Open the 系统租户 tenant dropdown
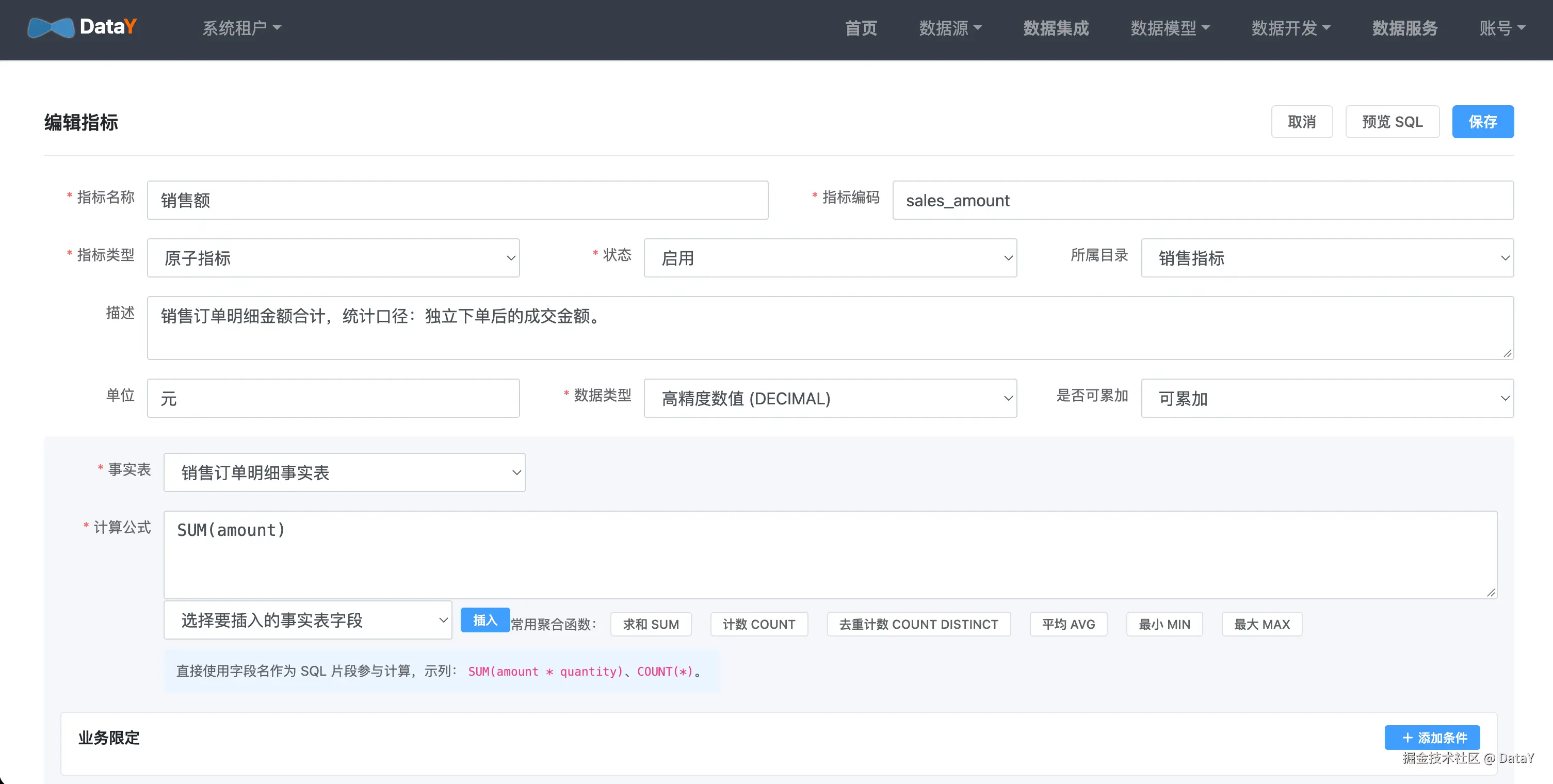 click(242, 28)
